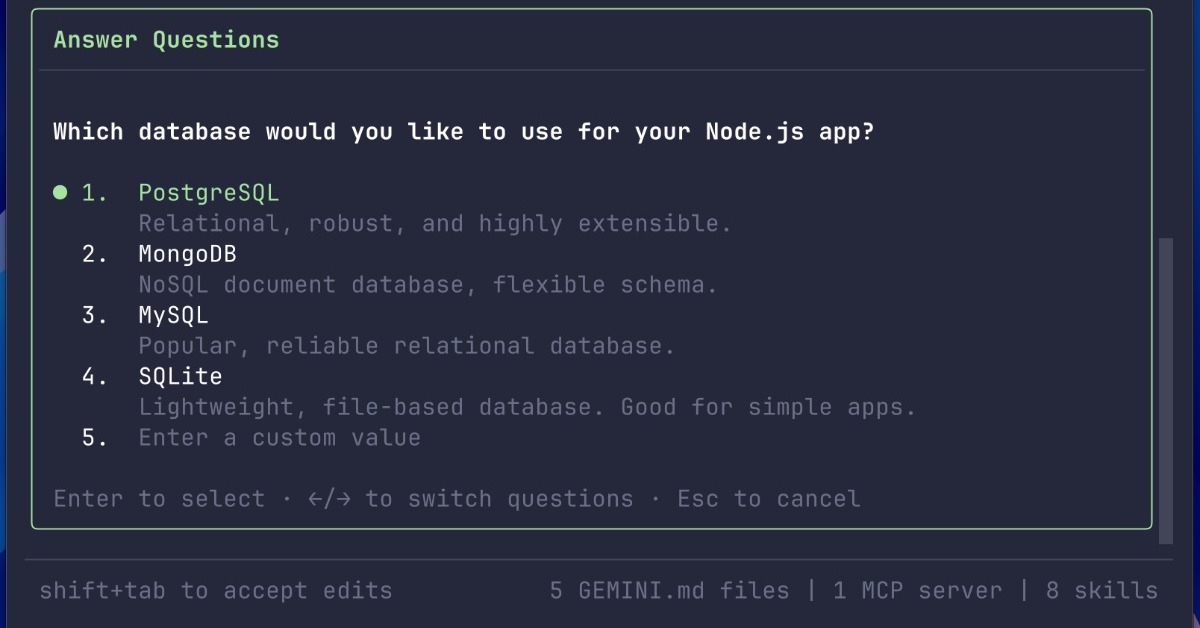Viewport: 1200px width, 628px height.
Task: Click the 'Popular, reliable relational database' description
Action: point(407,346)
